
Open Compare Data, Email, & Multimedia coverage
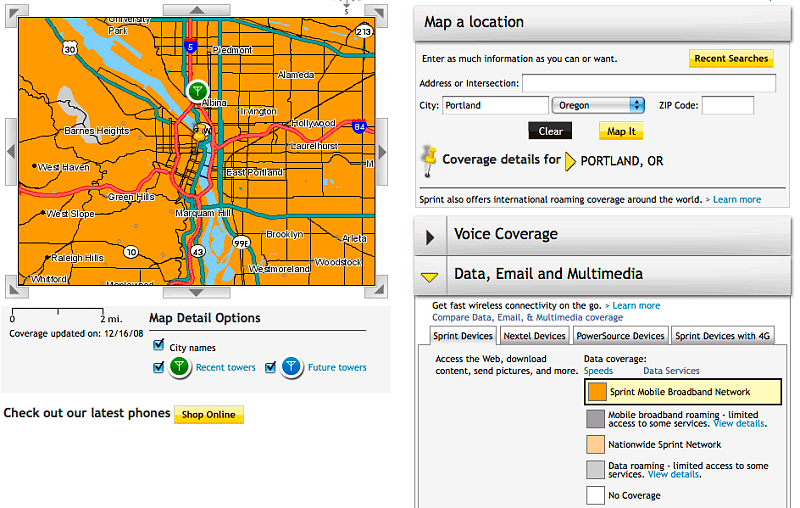528,317
